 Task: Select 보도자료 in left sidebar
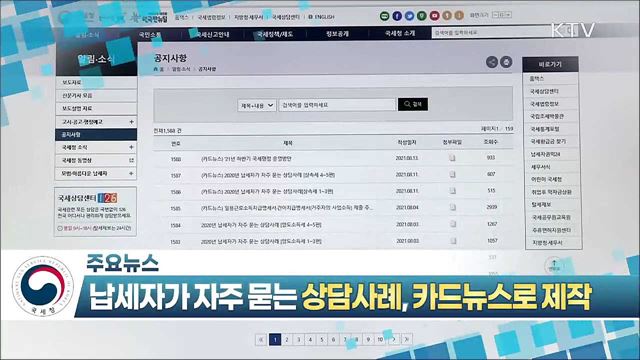[x=96, y=82]
